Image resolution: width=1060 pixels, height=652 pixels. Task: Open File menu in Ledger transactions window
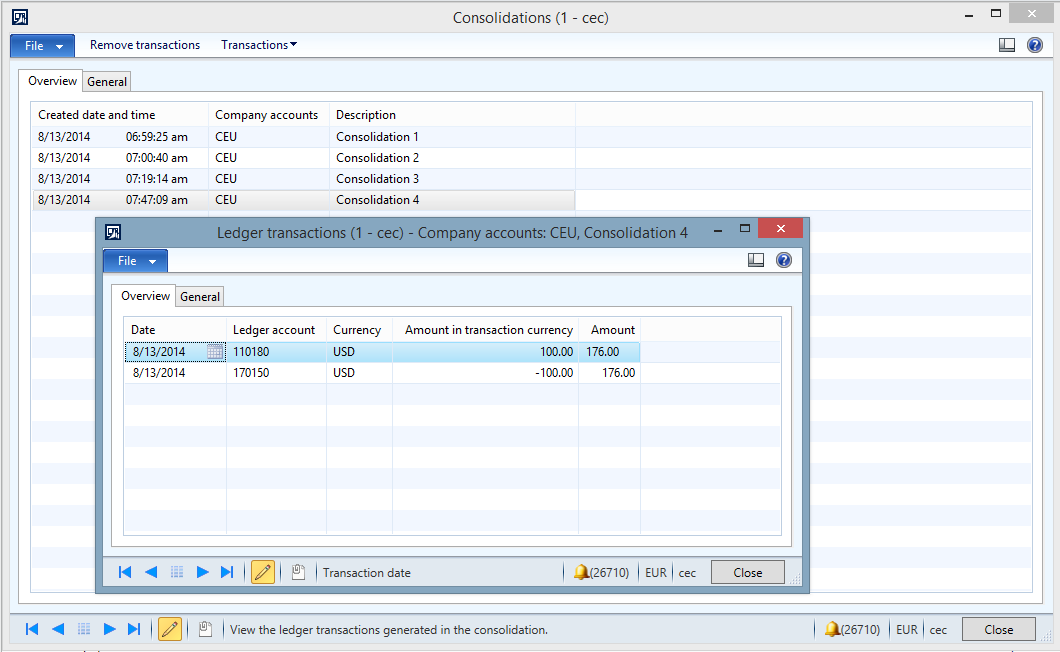(x=135, y=261)
